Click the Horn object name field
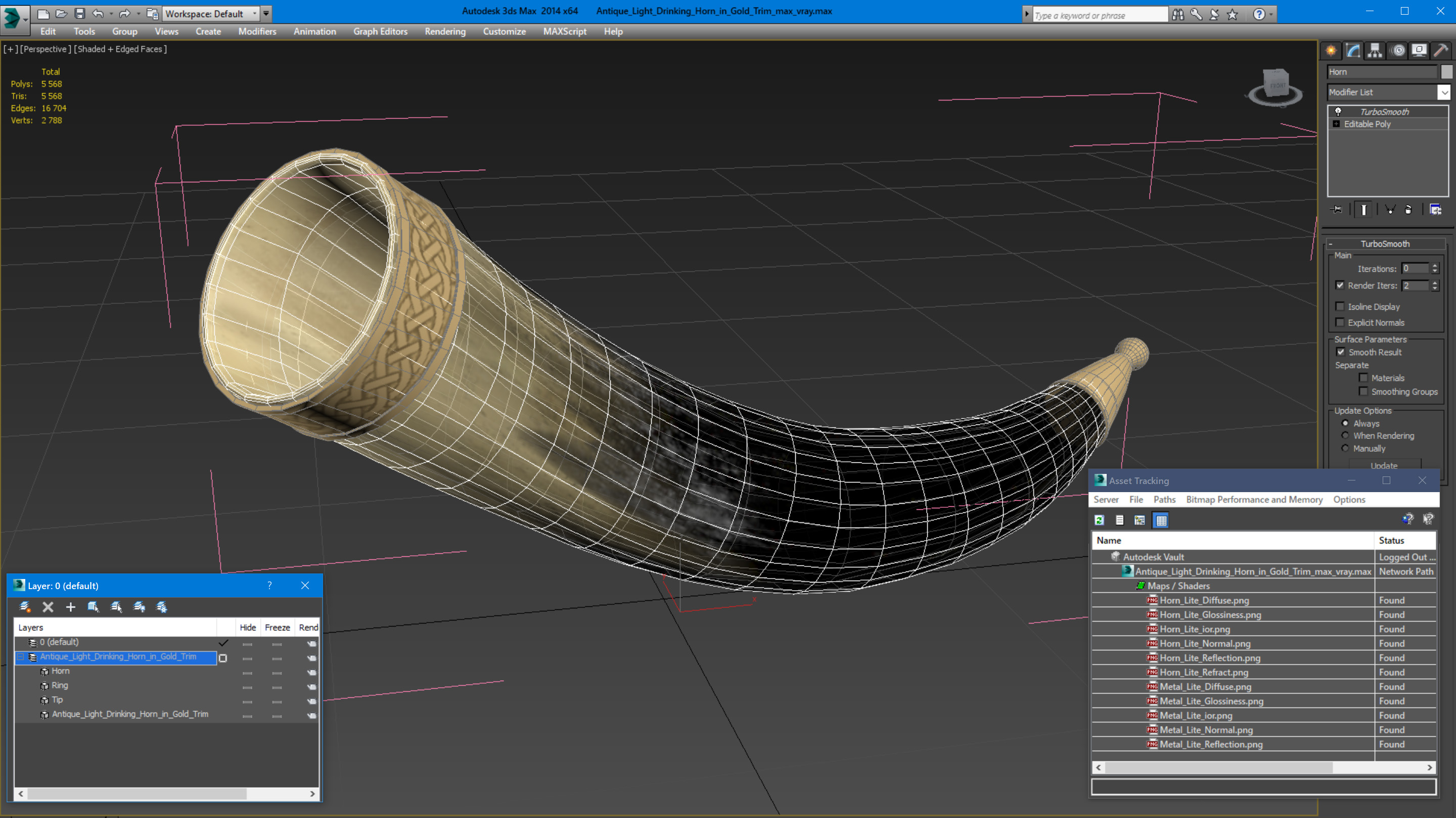Image resolution: width=1456 pixels, height=818 pixels. [1382, 72]
